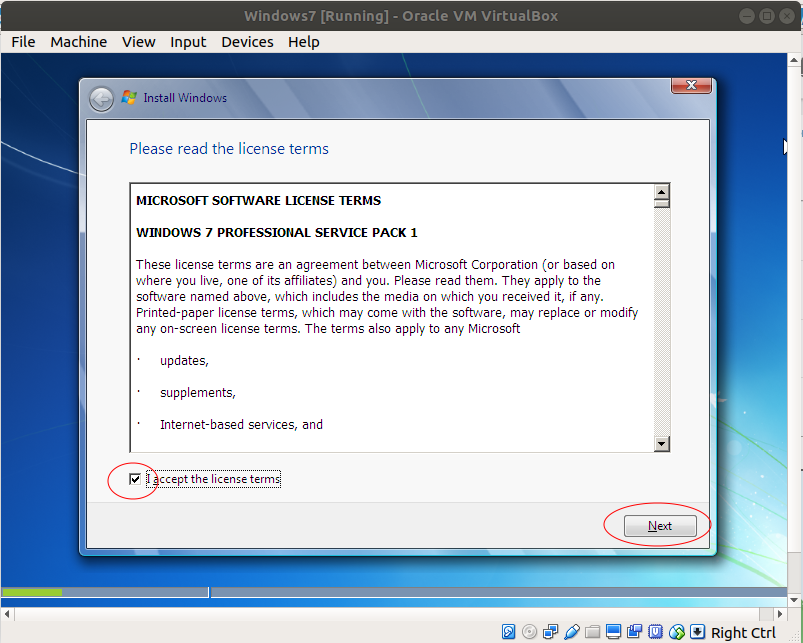Viewport: 803px width, 643px height.
Task: Click the Windows flag logo in installer title
Action: pyautogui.click(x=129, y=97)
